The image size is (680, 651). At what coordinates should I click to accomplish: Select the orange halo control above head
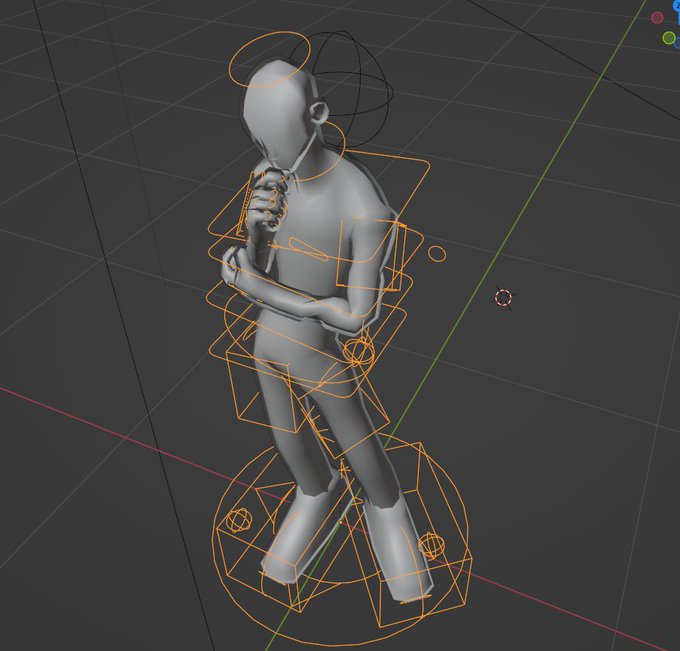coord(270,59)
